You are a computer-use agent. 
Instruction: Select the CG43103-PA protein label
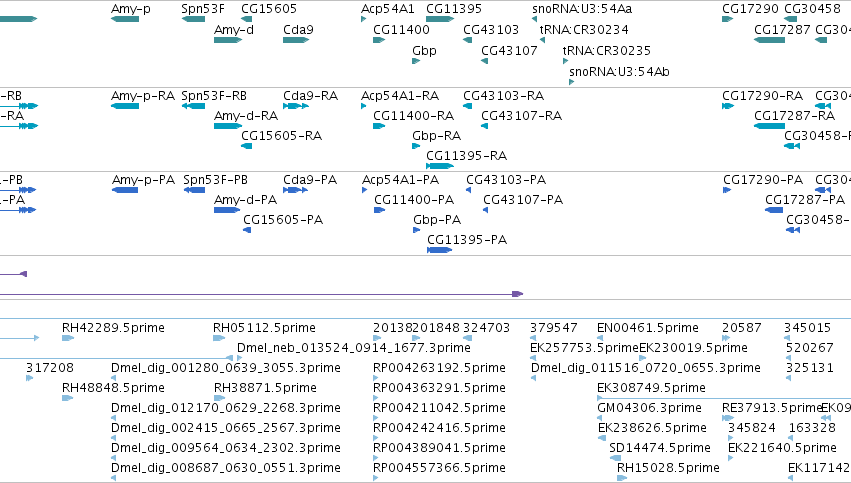[506, 180]
